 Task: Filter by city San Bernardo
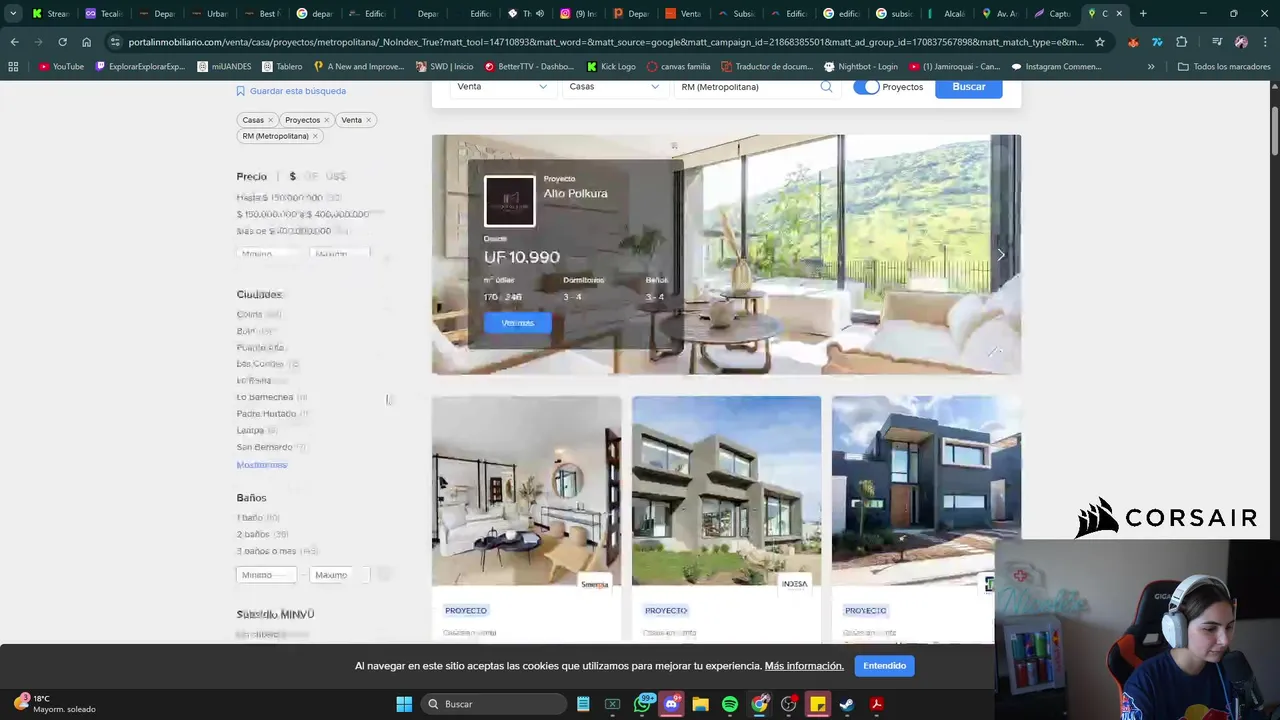[x=265, y=447]
